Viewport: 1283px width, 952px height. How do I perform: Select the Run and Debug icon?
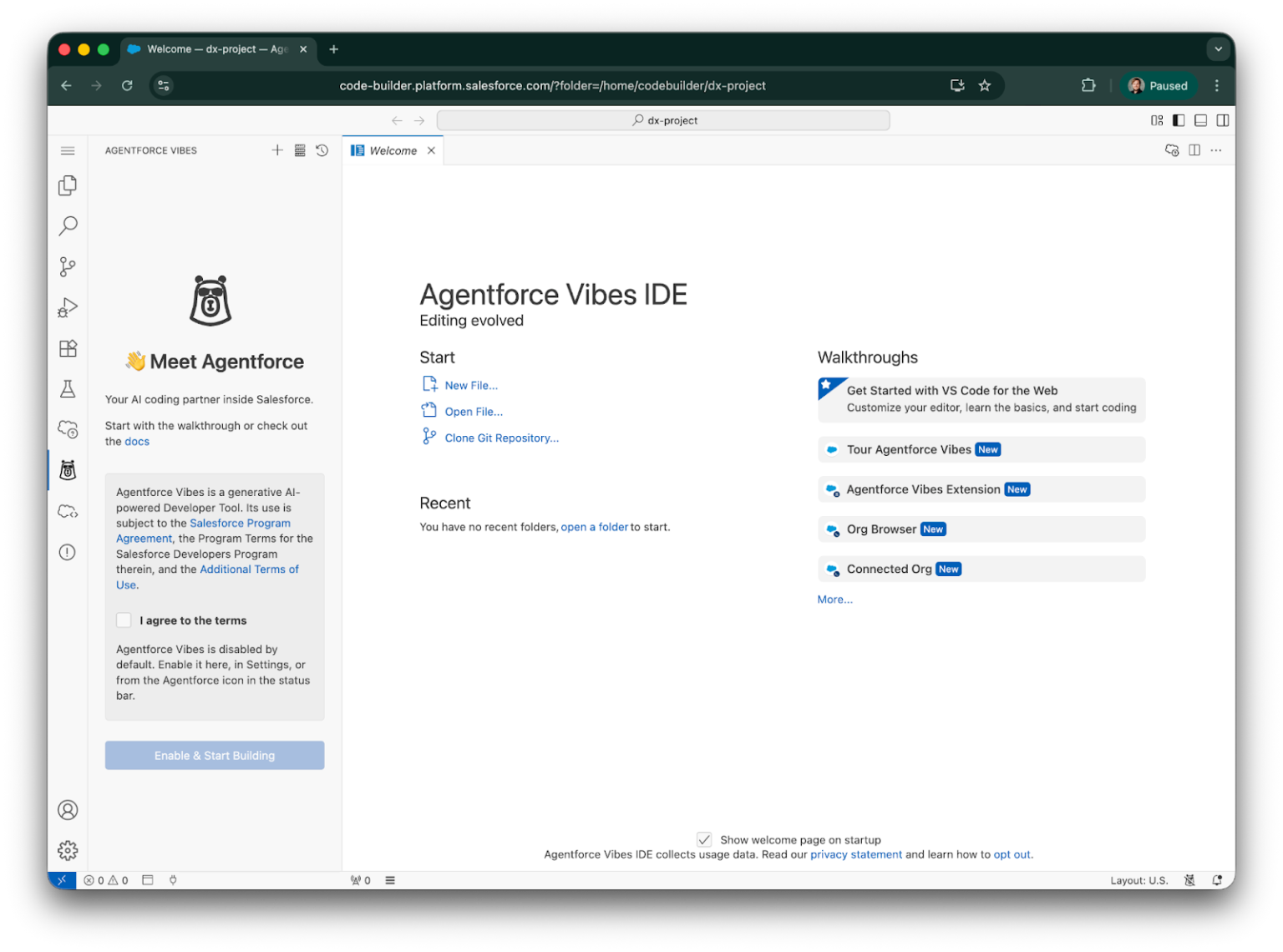tap(68, 307)
